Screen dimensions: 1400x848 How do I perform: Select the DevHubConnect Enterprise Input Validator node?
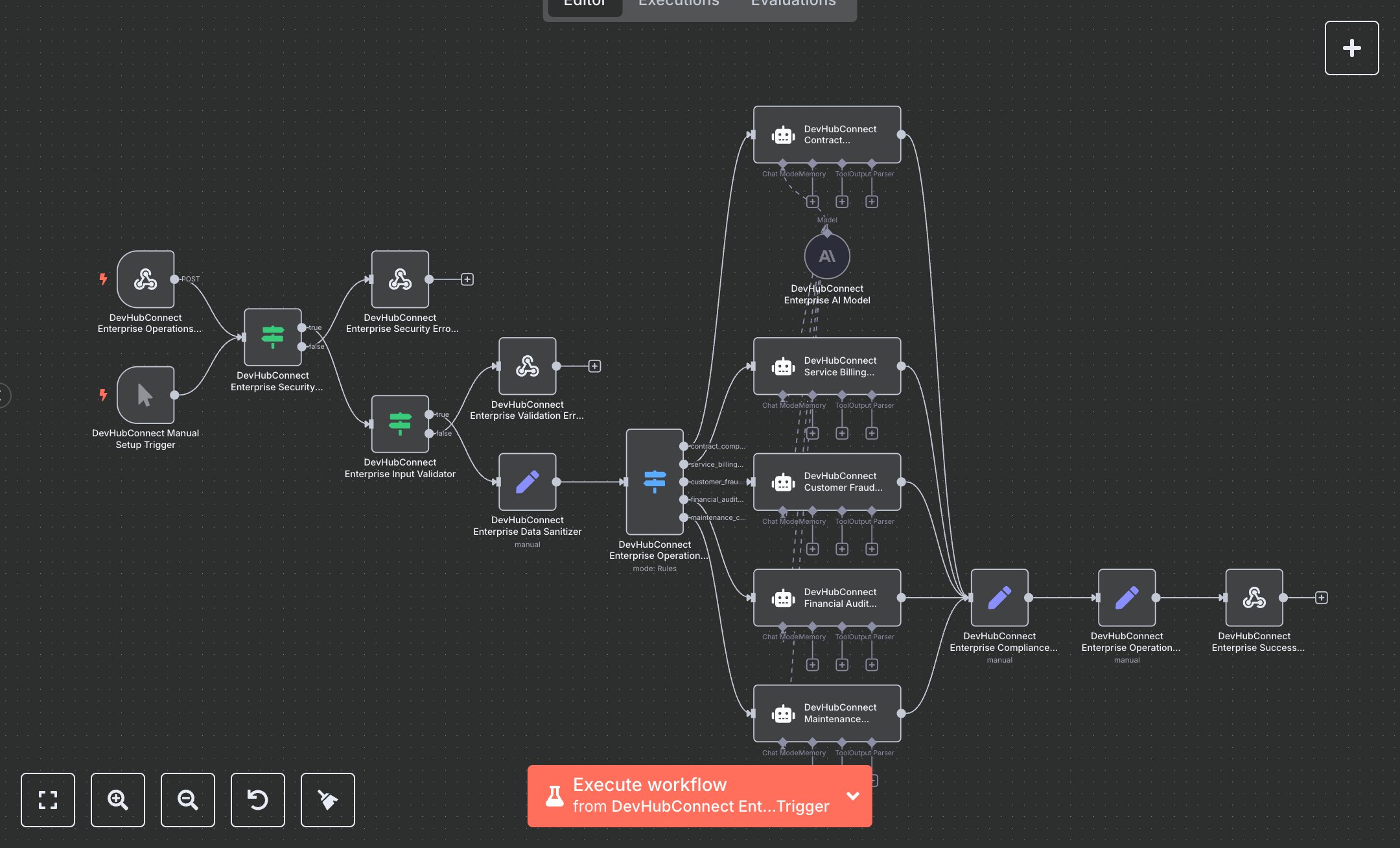click(x=400, y=424)
